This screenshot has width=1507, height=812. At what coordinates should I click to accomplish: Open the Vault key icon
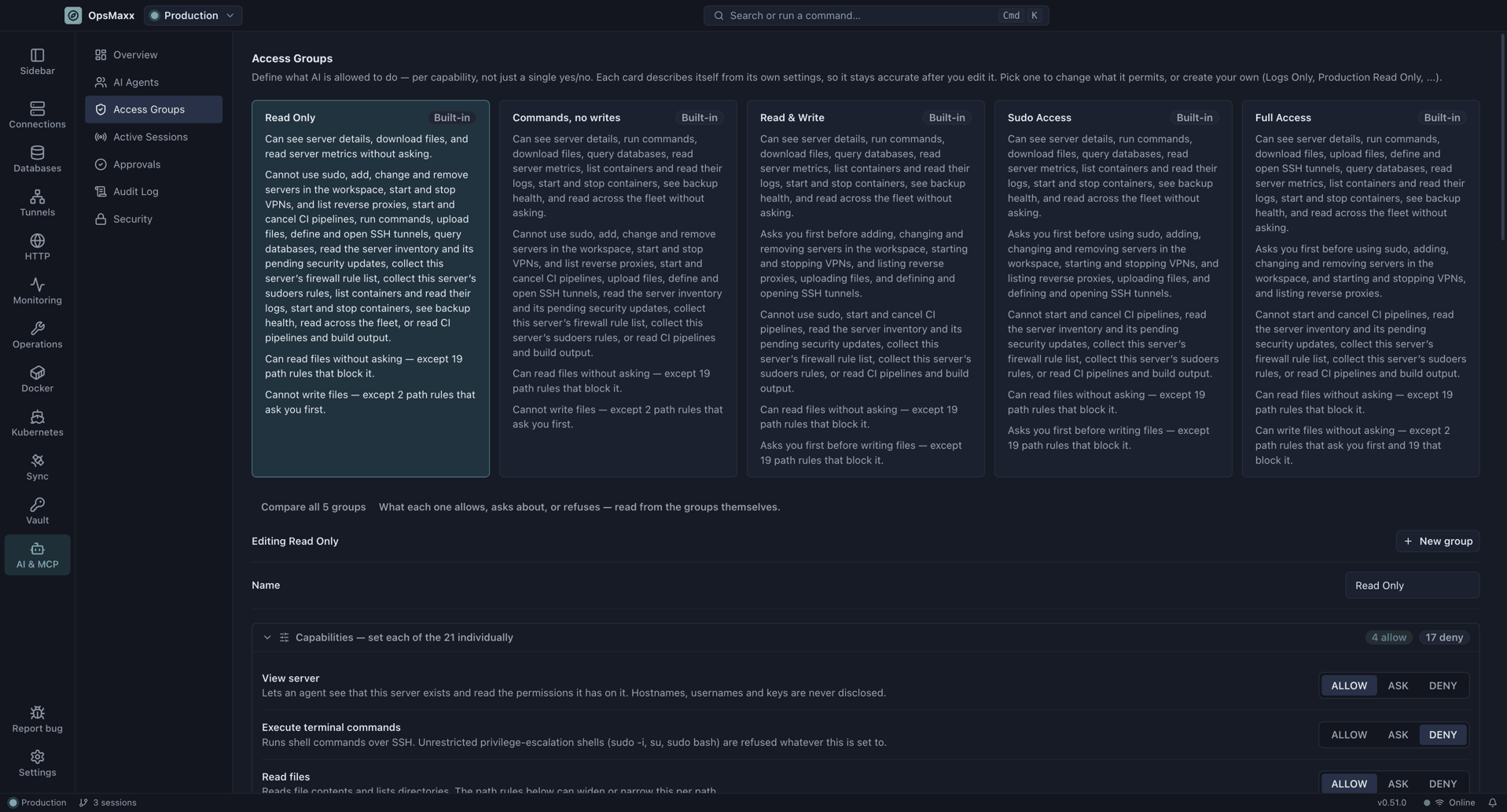(37, 505)
